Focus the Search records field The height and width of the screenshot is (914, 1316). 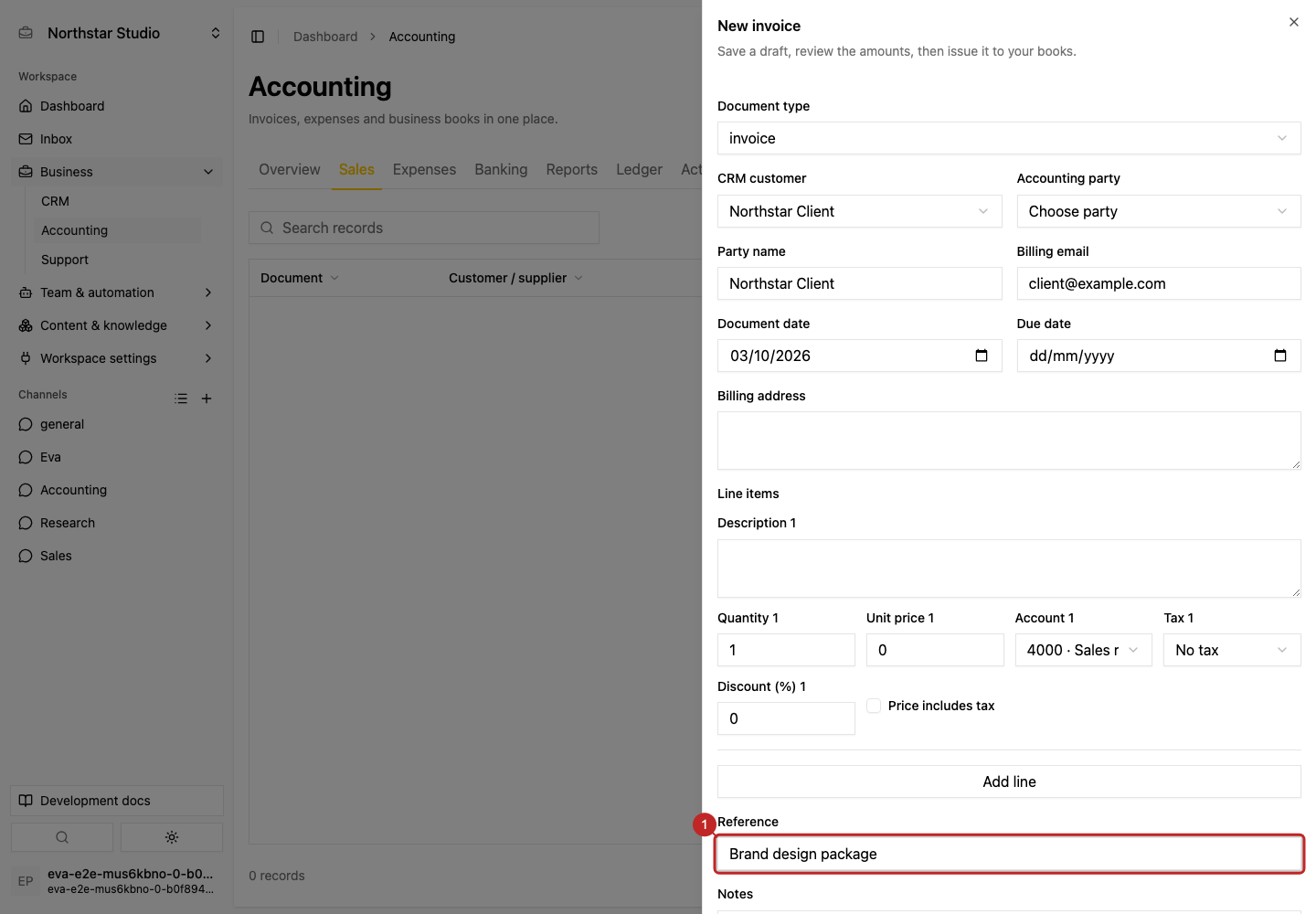point(424,228)
